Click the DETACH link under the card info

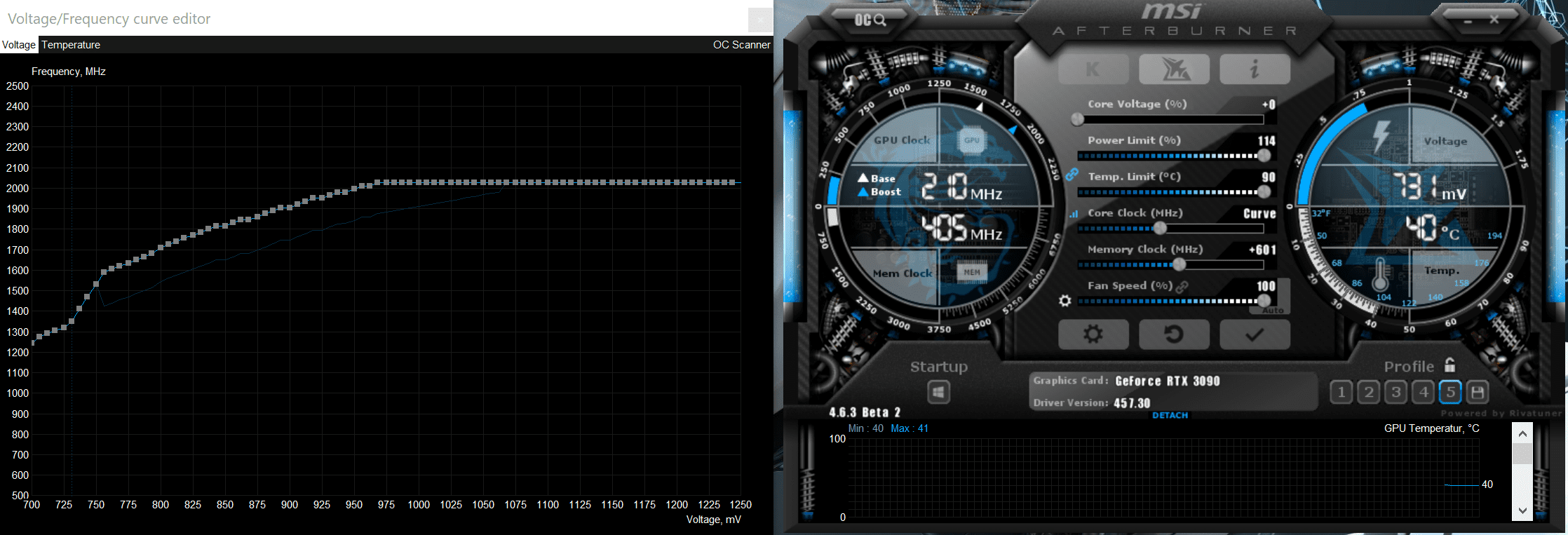click(x=1170, y=415)
